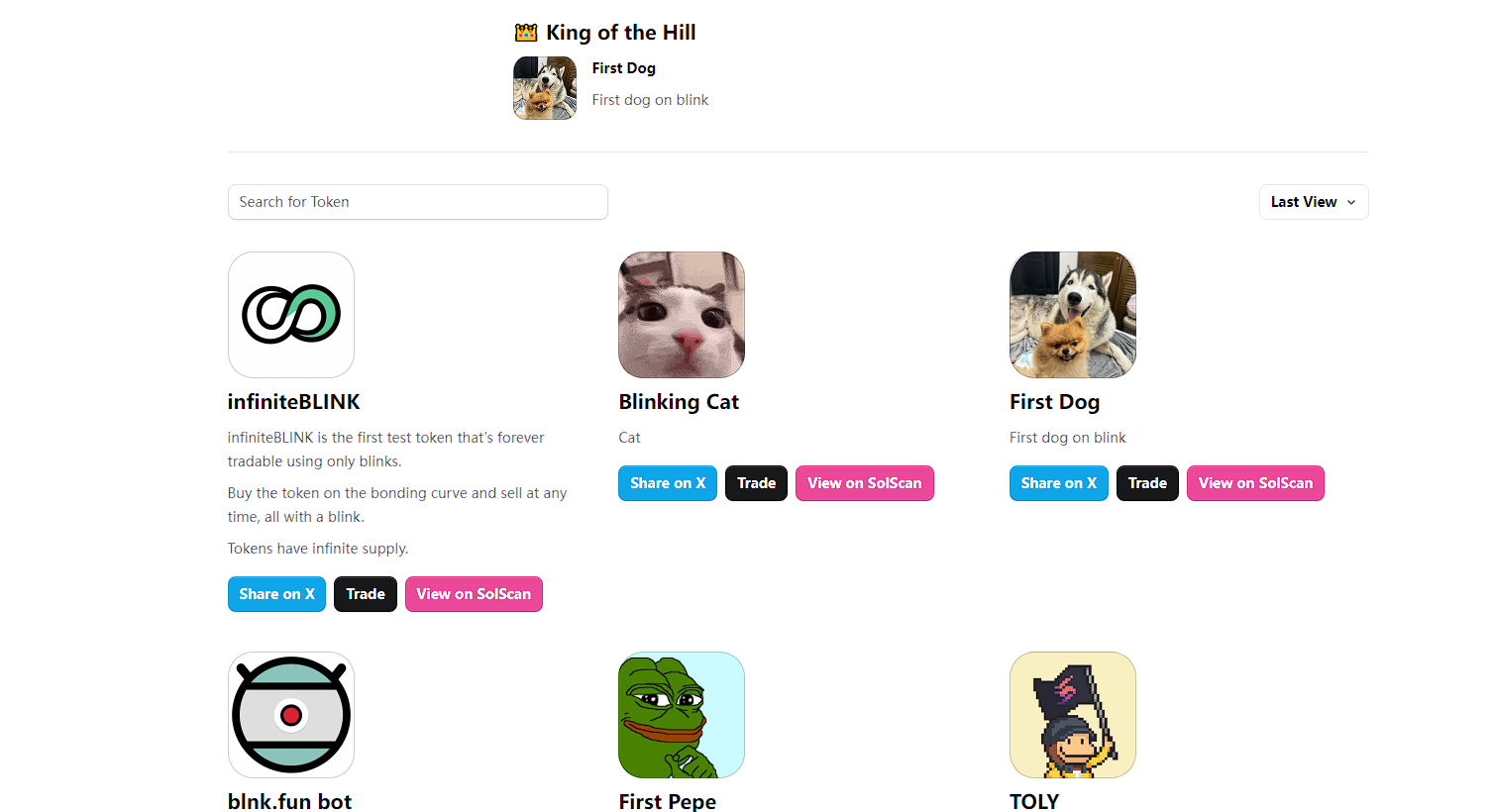This screenshot has height=812, width=1492.
Task: Click the King of the Hill dog thumbnail
Action: tap(545, 88)
